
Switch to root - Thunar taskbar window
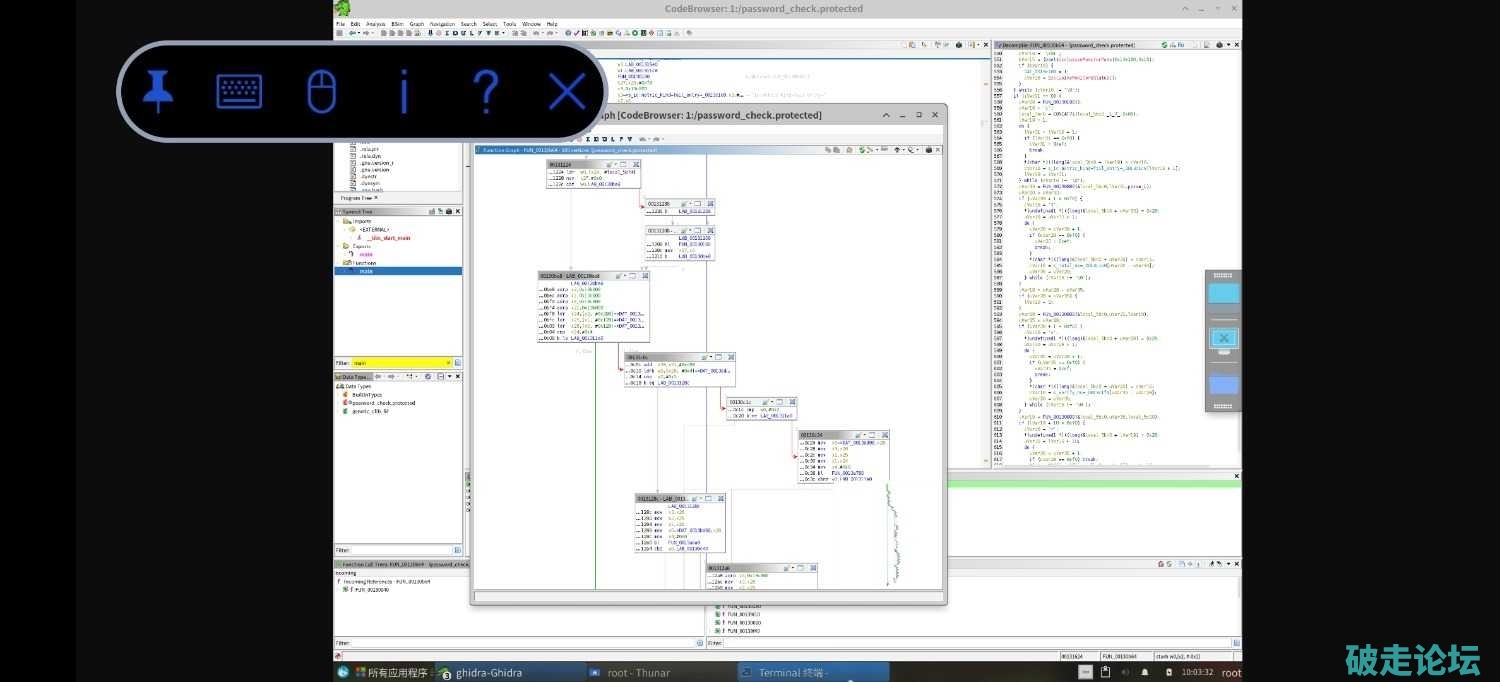[638, 672]
